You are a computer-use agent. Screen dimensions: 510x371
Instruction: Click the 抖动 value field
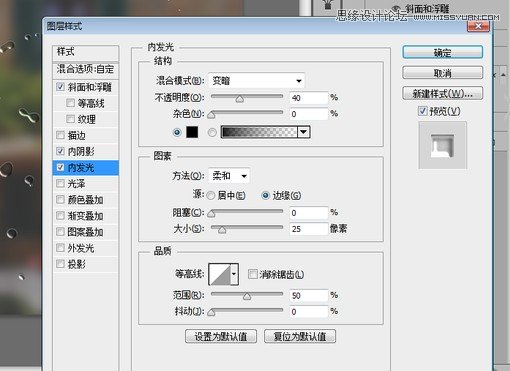pos(309,312)
